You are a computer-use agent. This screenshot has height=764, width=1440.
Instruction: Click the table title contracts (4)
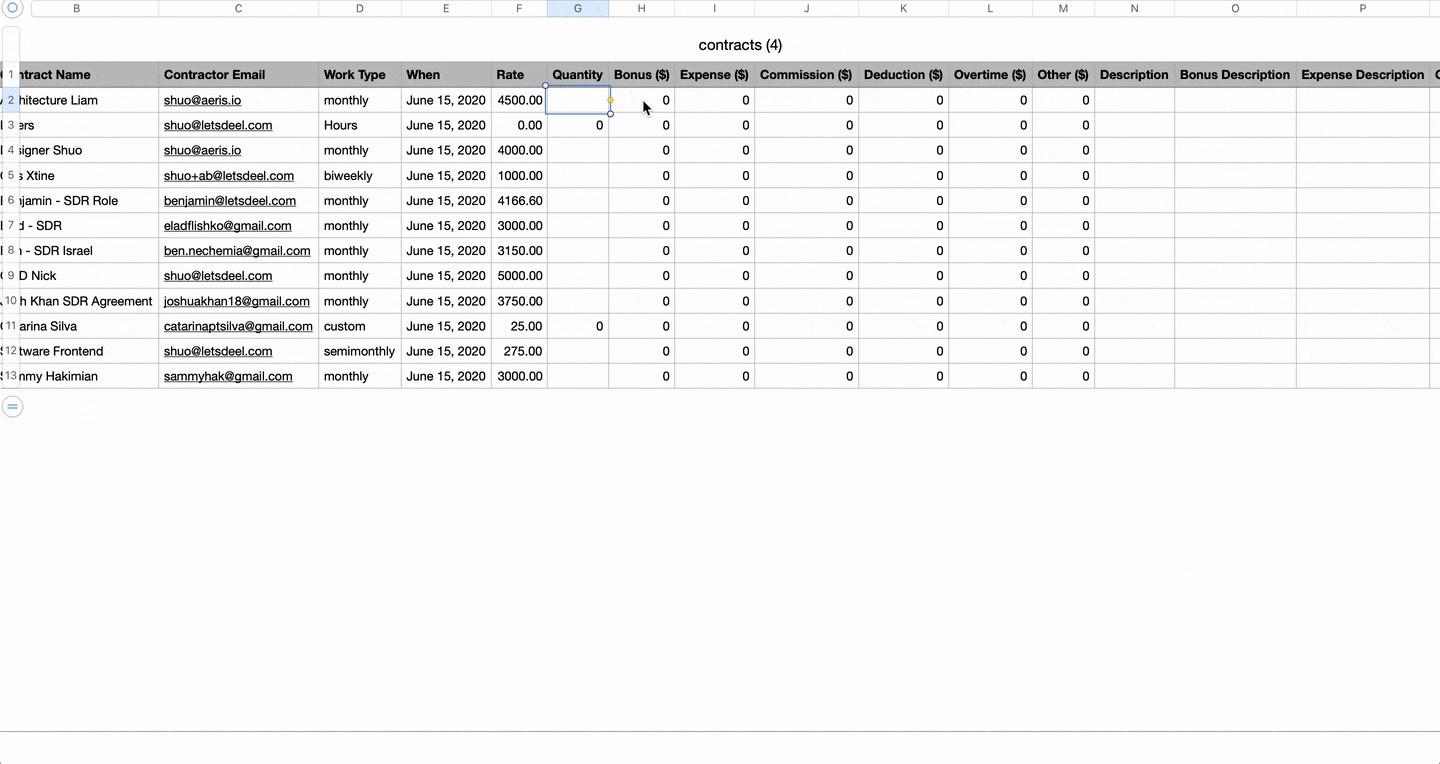pos(740,45)
